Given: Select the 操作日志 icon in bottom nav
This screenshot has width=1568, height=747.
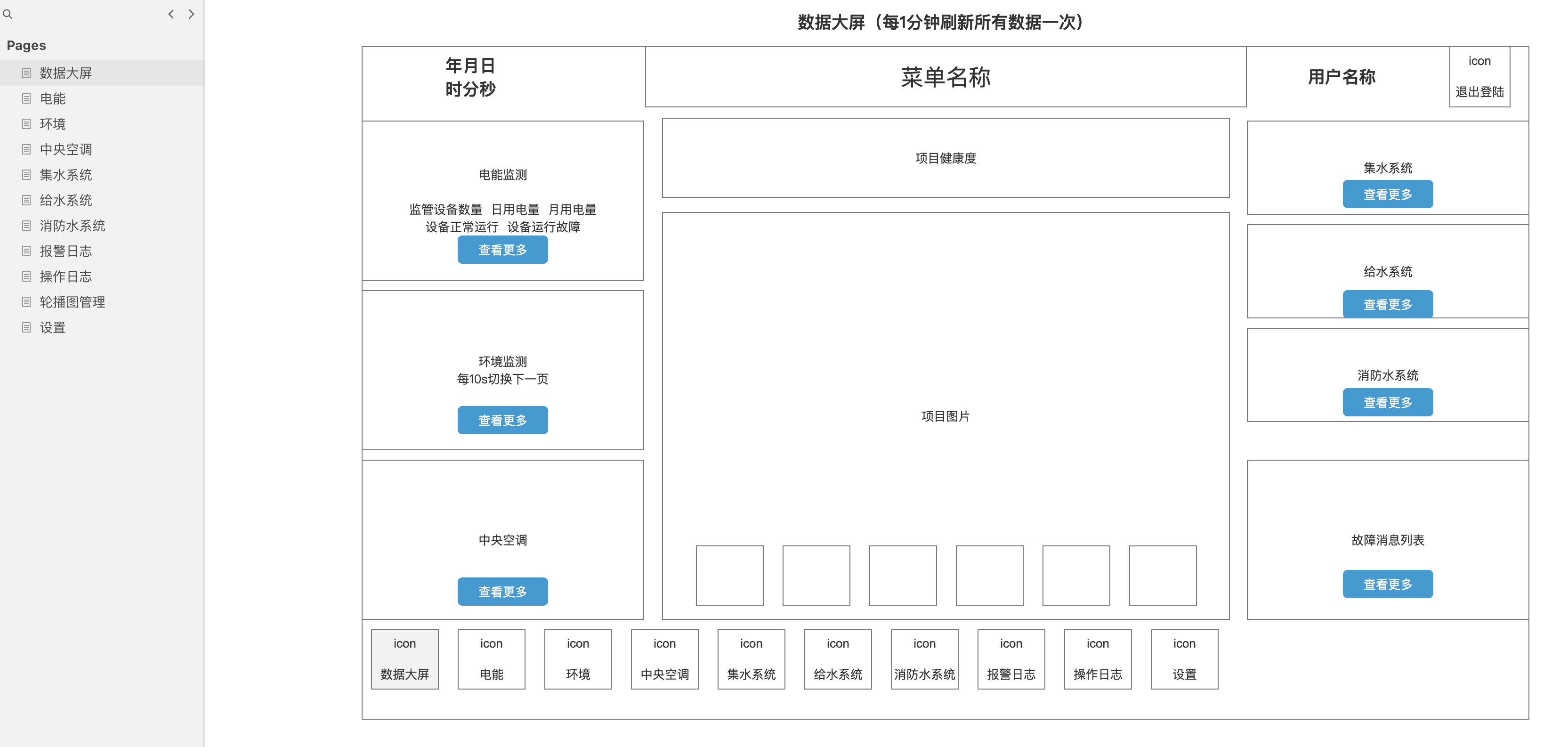Looking at the screenshot, I should point(1098,659).
